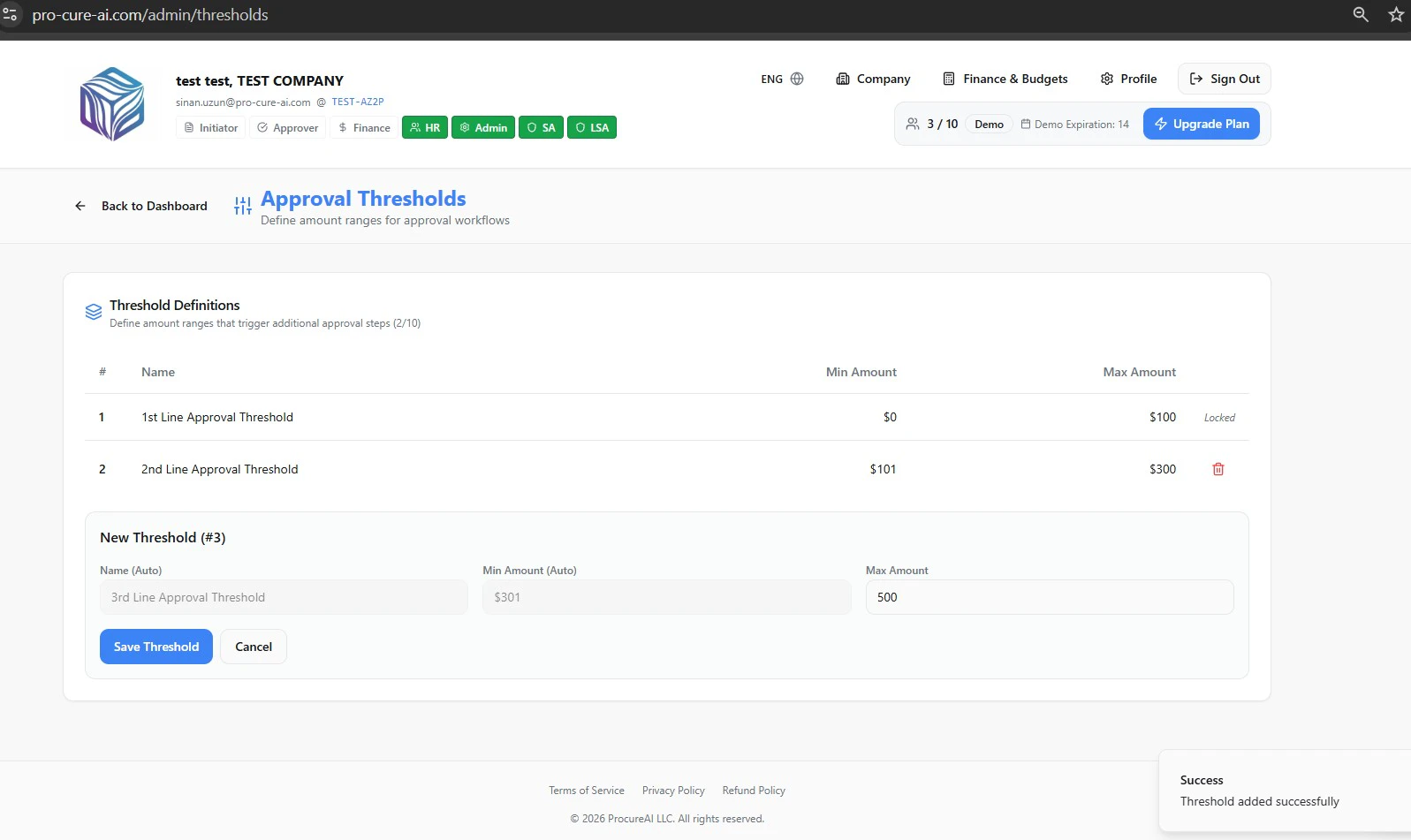The width and height of the screenshot is (1411, 840).
Task: Click the sinan.uzun email address
Action: (243, 102)
